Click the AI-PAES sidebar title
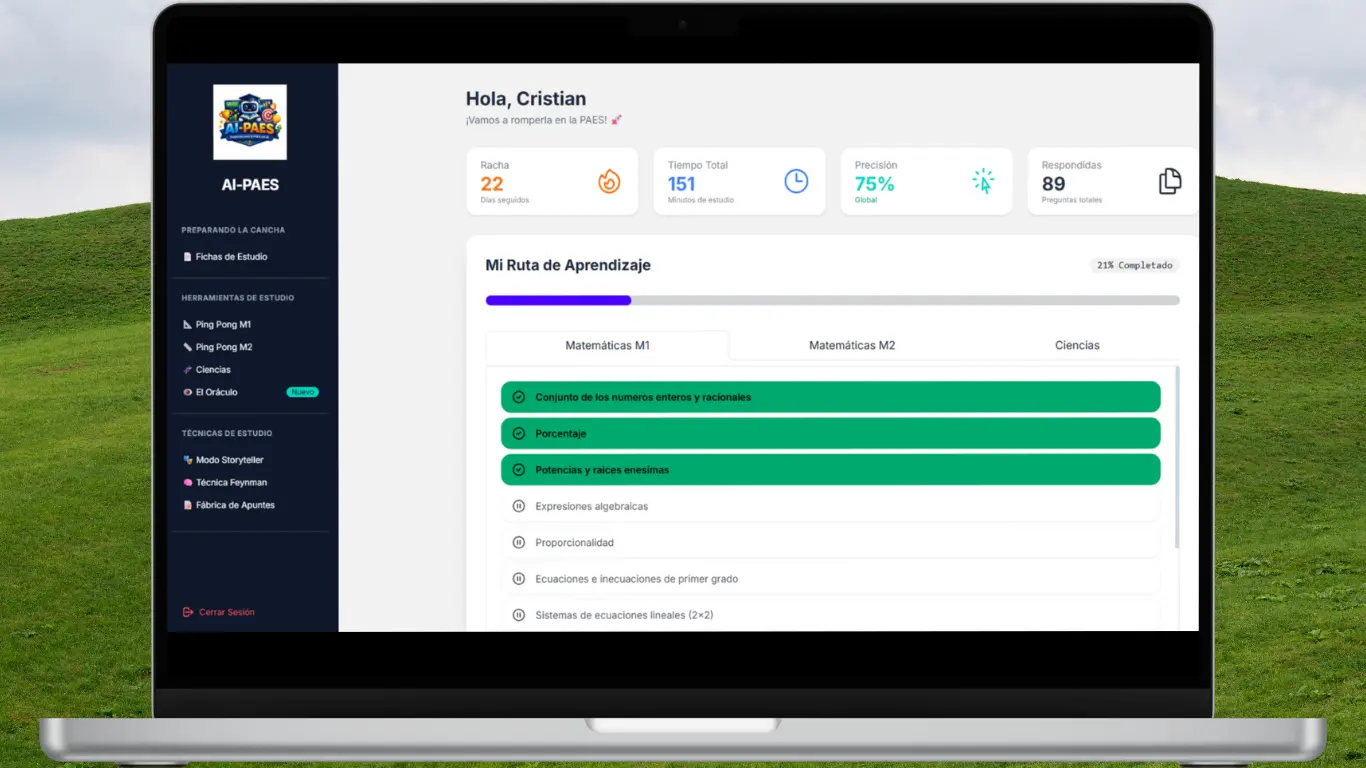Screen dimensions: 1366x768 pyautogui.click(x=250, y=185)
